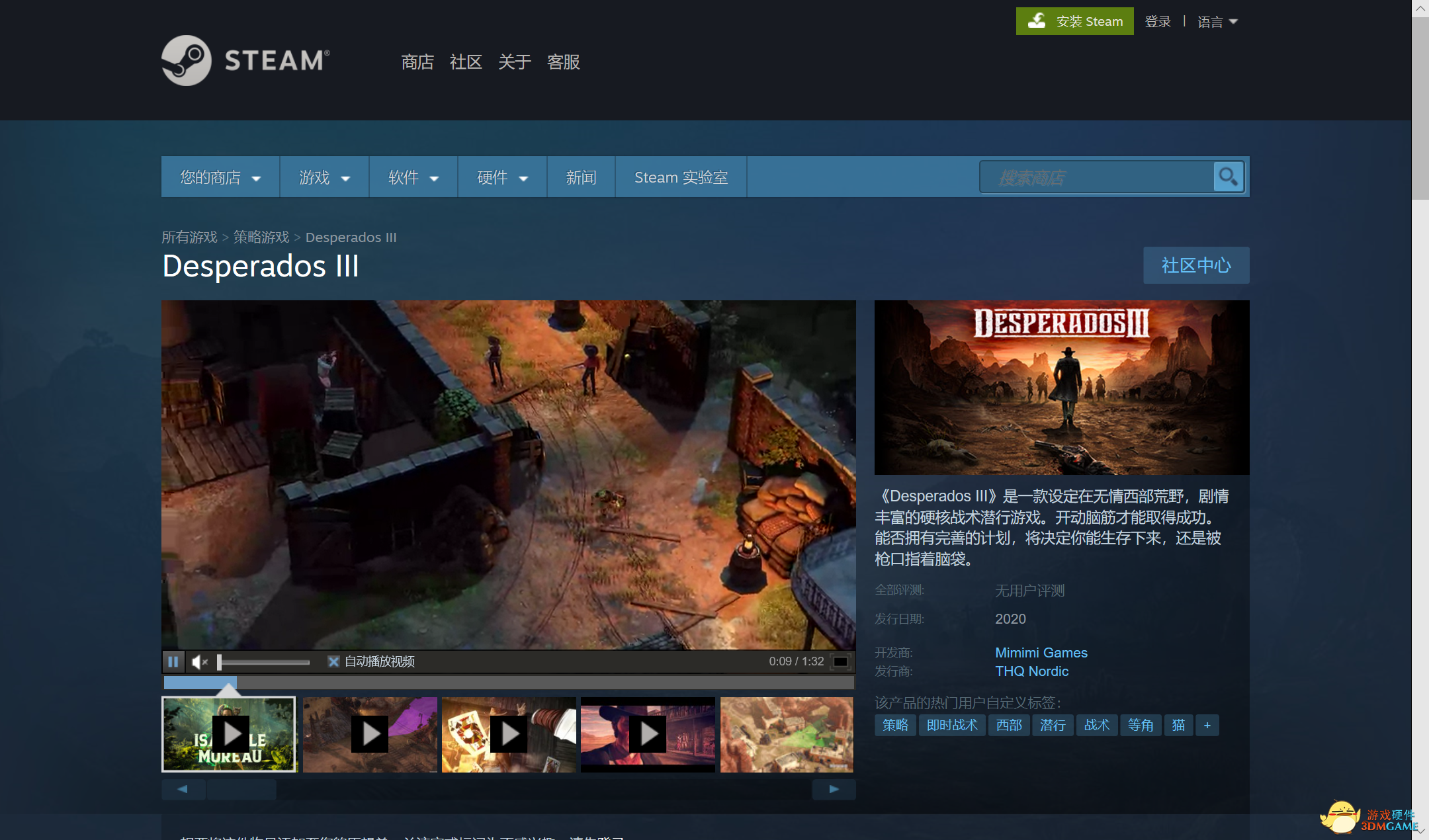Open the 新闻 tab
This screenshot has height=840, width=1429.
tap(581, 177)
